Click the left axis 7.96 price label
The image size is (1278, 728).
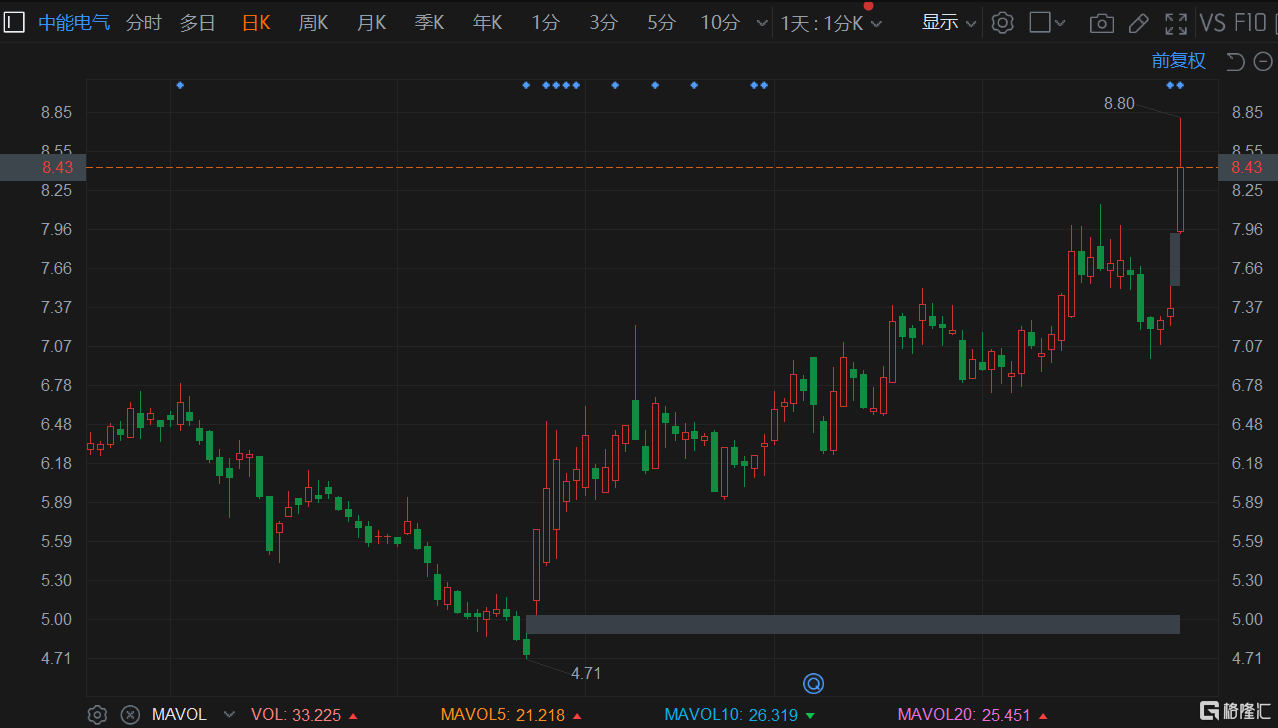57,229
